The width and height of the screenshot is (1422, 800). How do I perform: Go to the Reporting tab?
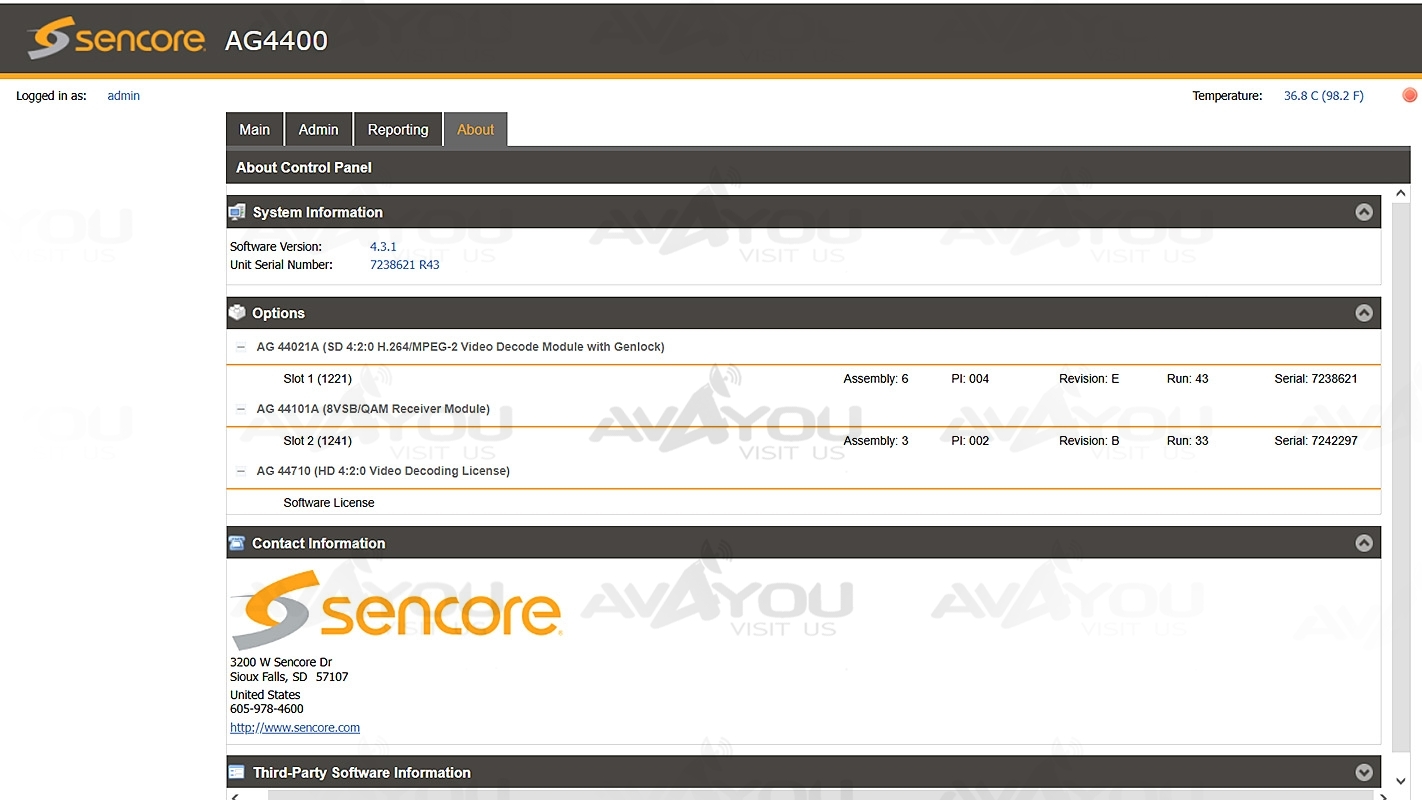coord(397,130)
